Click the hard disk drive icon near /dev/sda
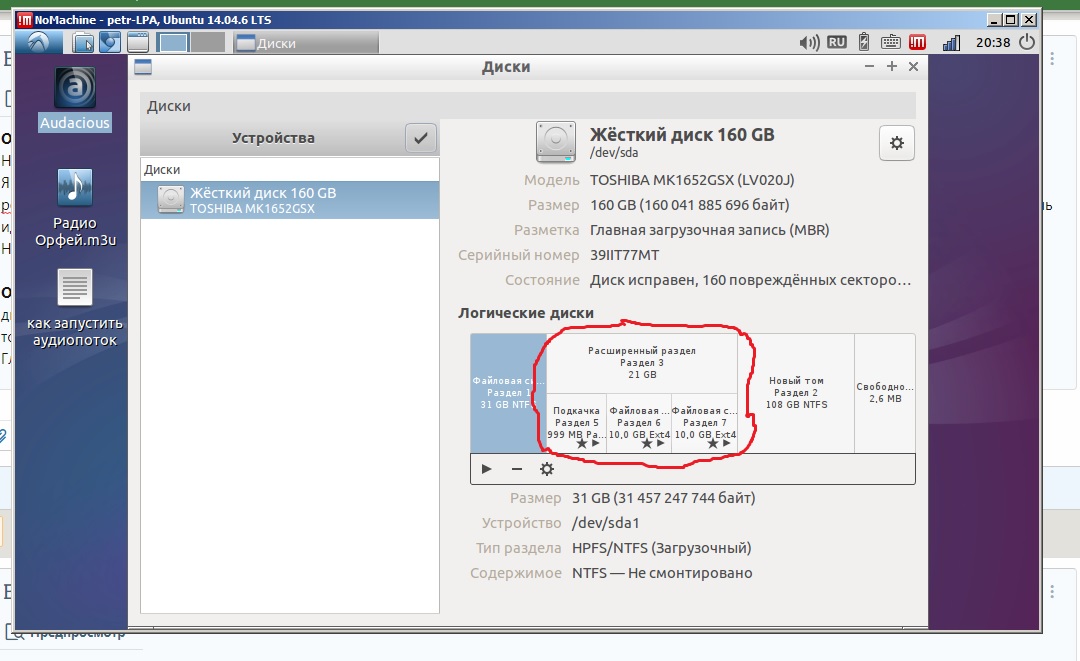The width and height of the screenshot is (1080, 661). click(556, 142)
